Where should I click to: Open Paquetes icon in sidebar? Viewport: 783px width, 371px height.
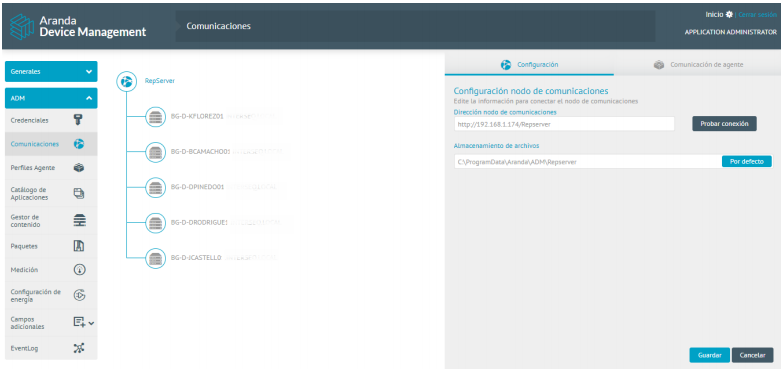[x=79, y=246]
